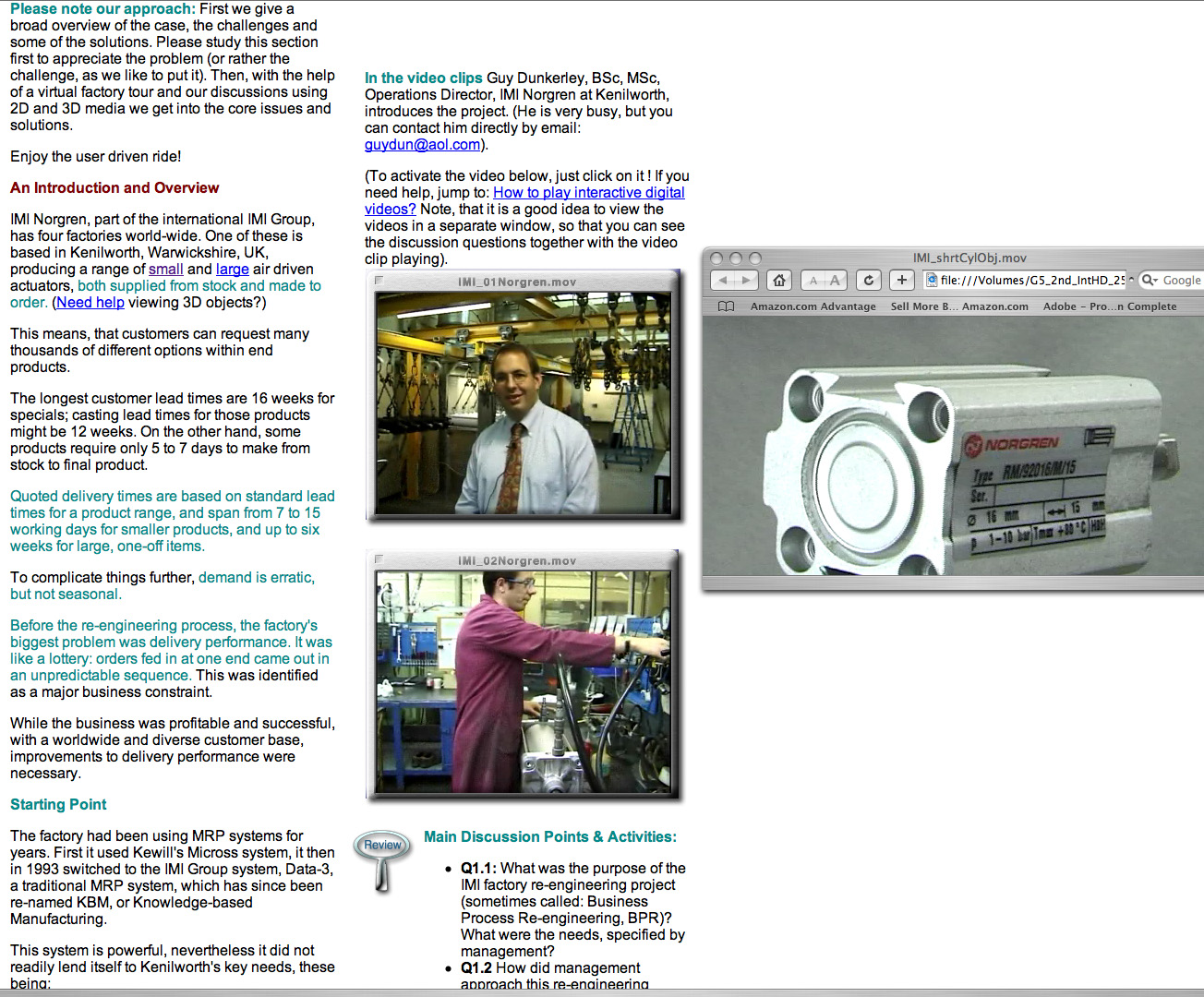Open the Google search magnifier dropdown
Viewport: 1204px width, 997px height.
[x=1150, y=280]
